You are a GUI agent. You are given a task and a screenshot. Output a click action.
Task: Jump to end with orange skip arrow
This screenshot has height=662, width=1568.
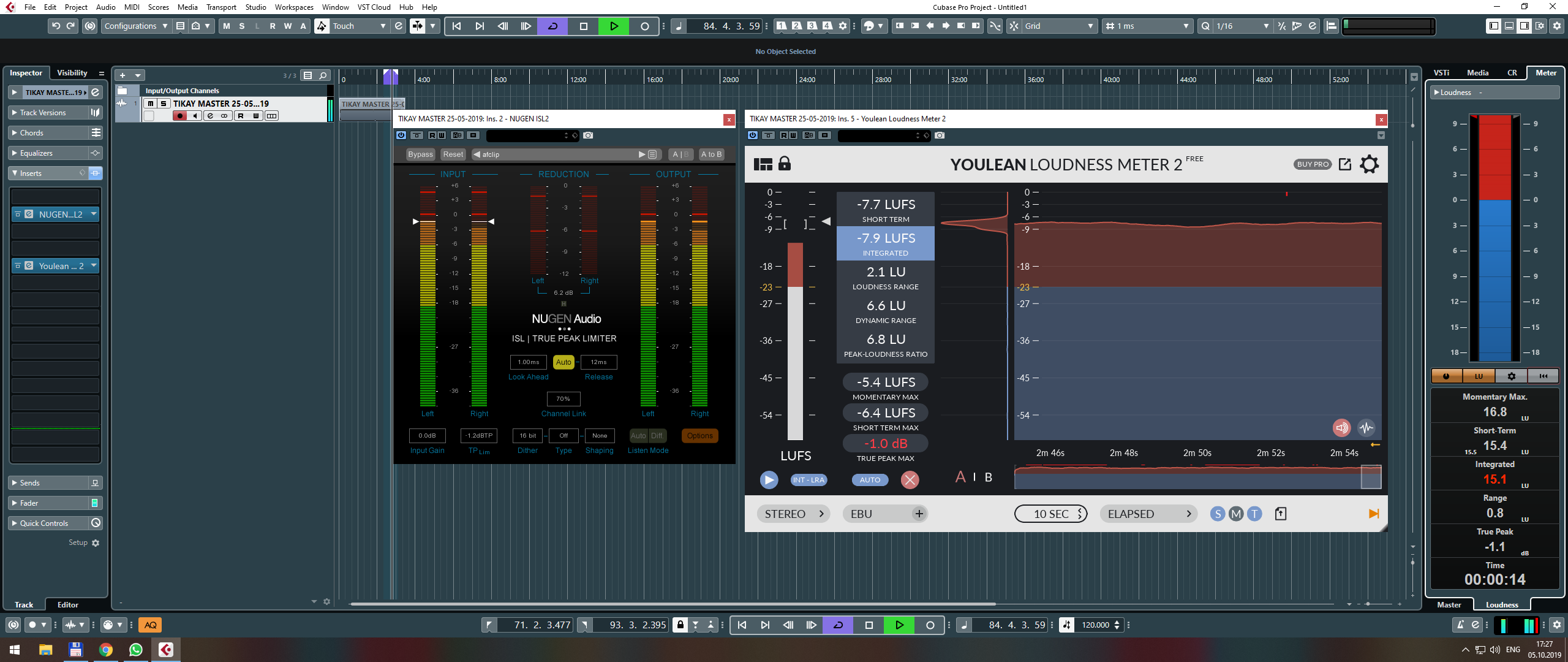tap(1374, 514)
